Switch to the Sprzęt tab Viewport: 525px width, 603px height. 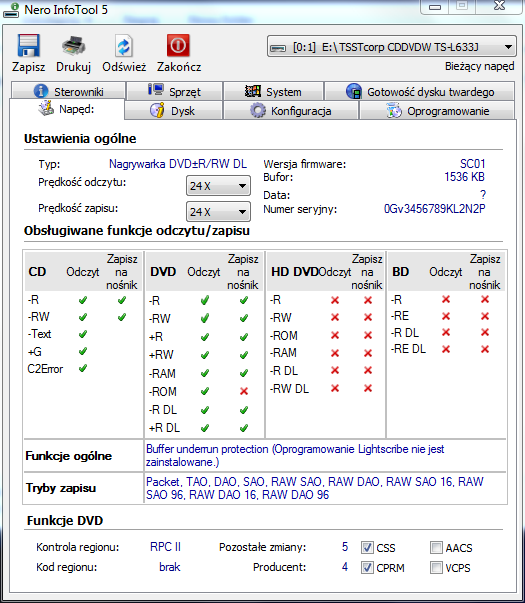click(x=175, y=91)
